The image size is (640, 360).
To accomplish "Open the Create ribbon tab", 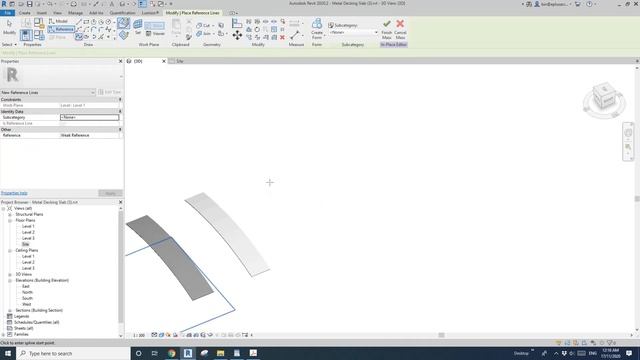I will click(24, 13).
